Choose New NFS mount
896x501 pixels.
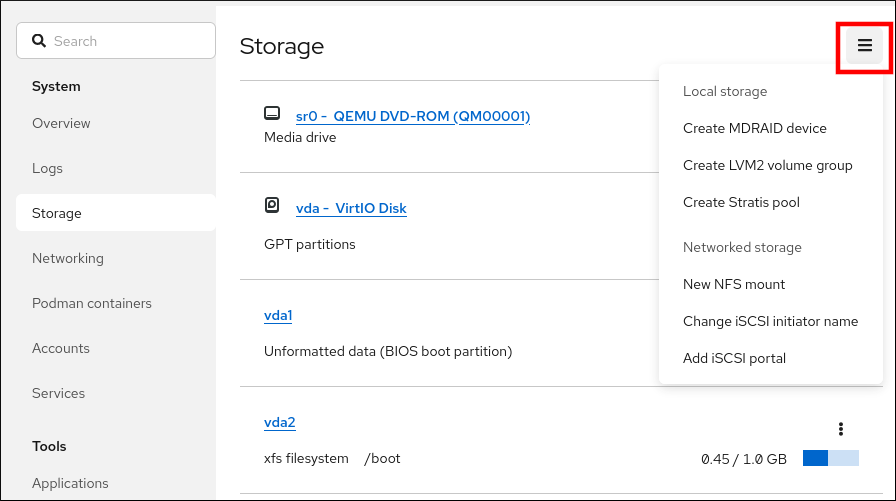tap(734, 284)
